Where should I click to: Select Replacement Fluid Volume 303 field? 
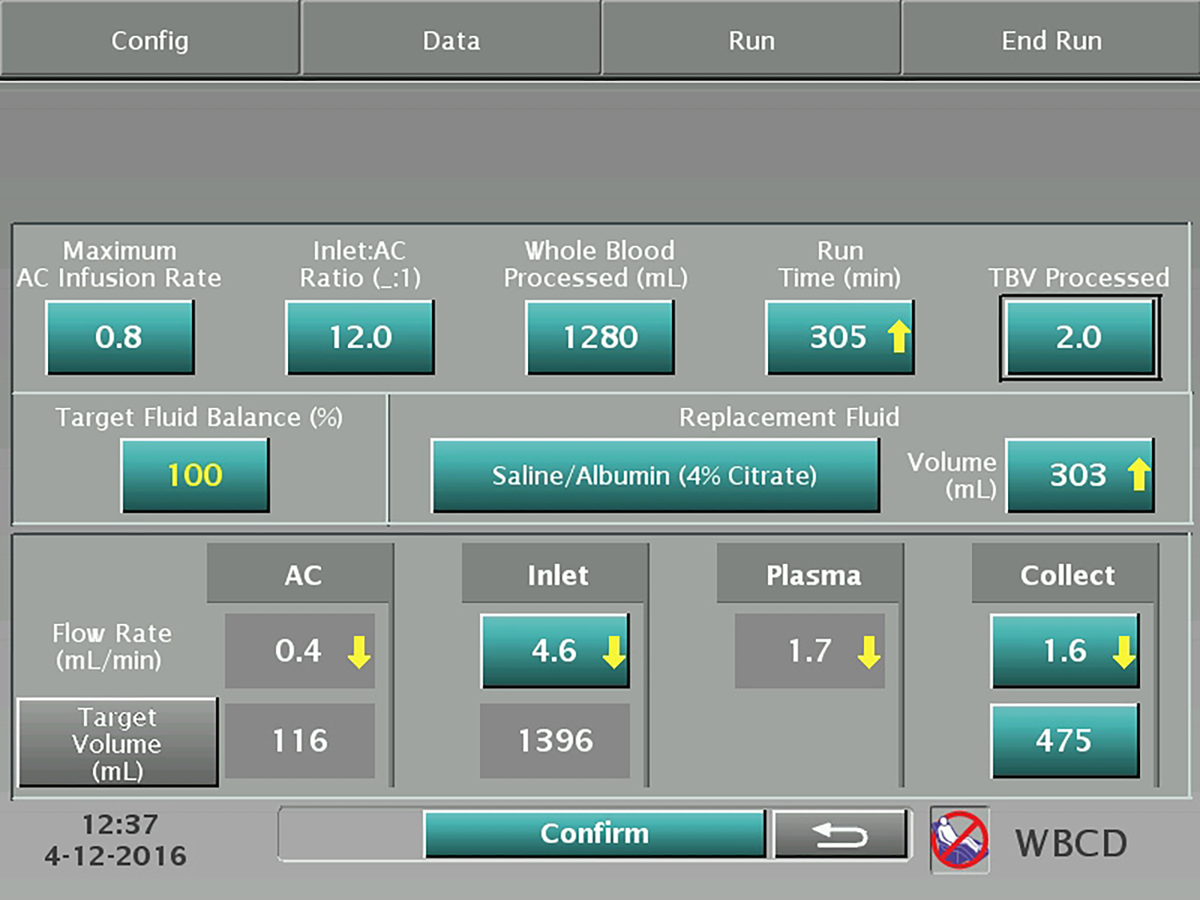[1079, 475]
